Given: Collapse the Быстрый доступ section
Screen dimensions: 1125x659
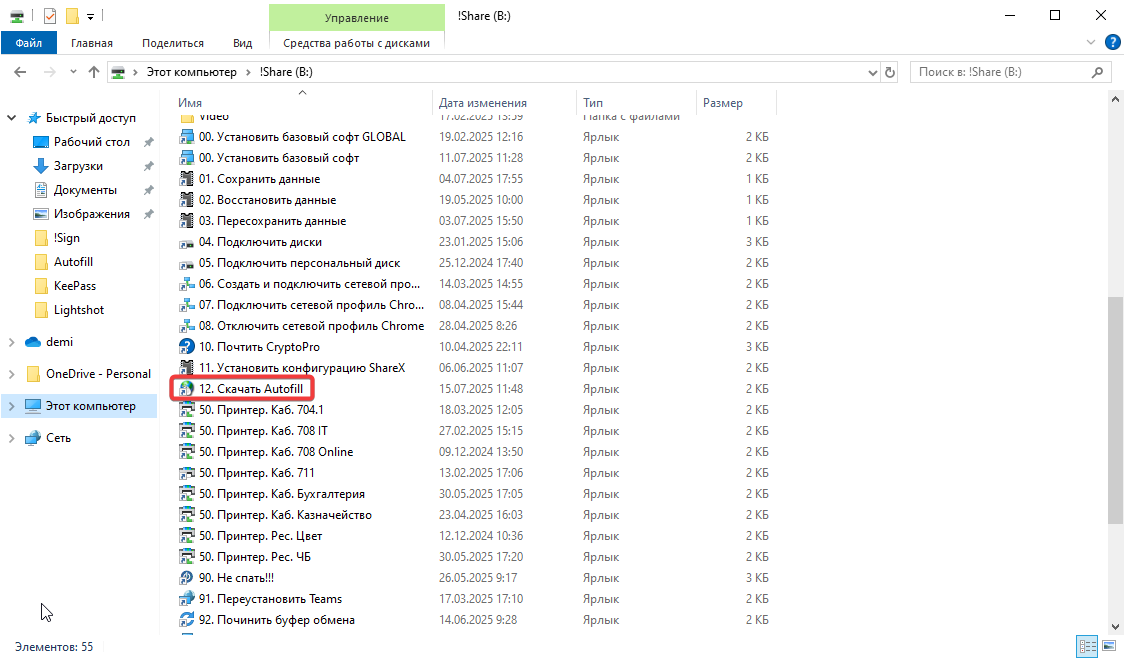Looking at the screenshot, I should point(12,118).
